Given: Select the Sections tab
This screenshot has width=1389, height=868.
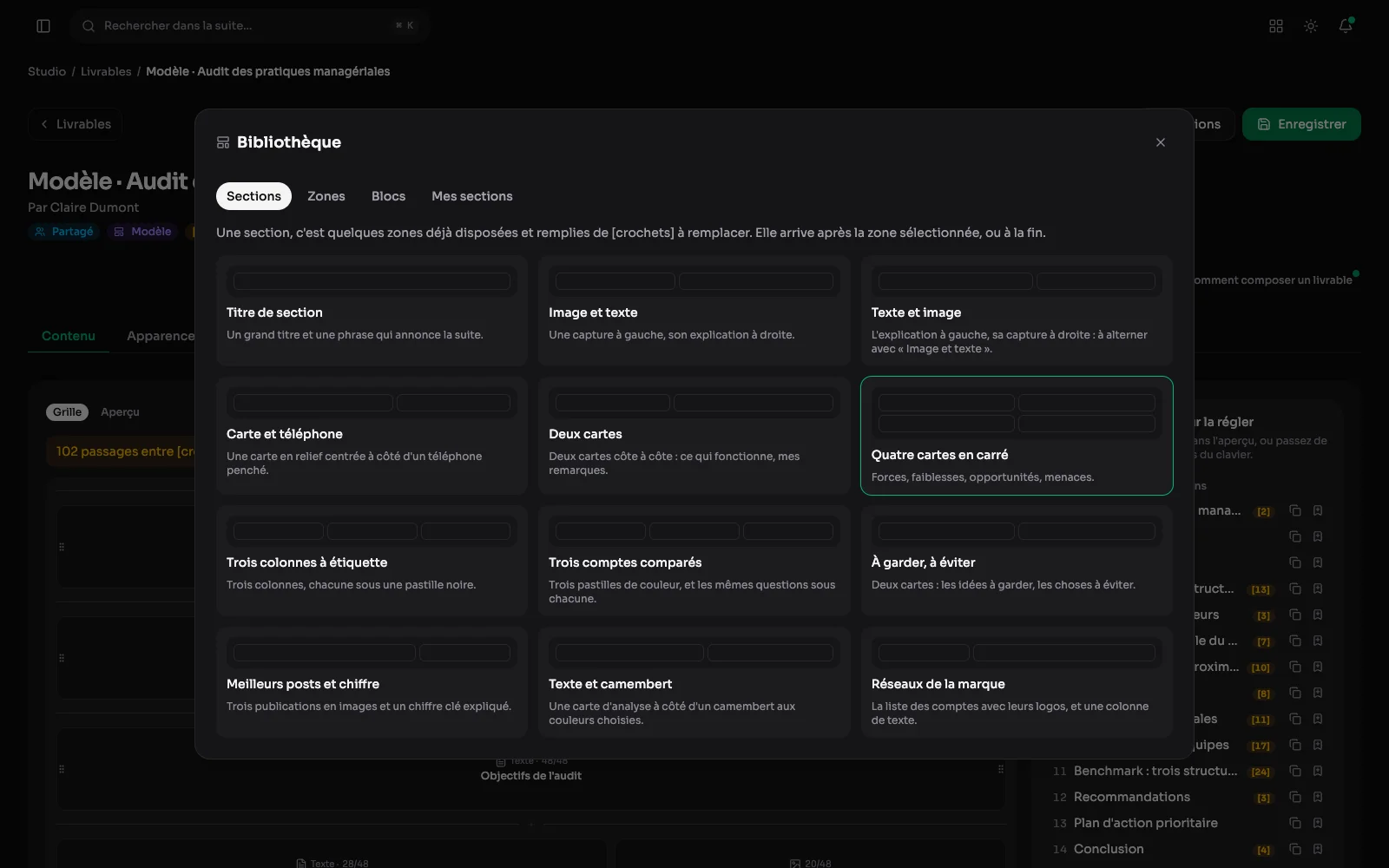Looking at the screenshot, I should [x=253, y=196].
